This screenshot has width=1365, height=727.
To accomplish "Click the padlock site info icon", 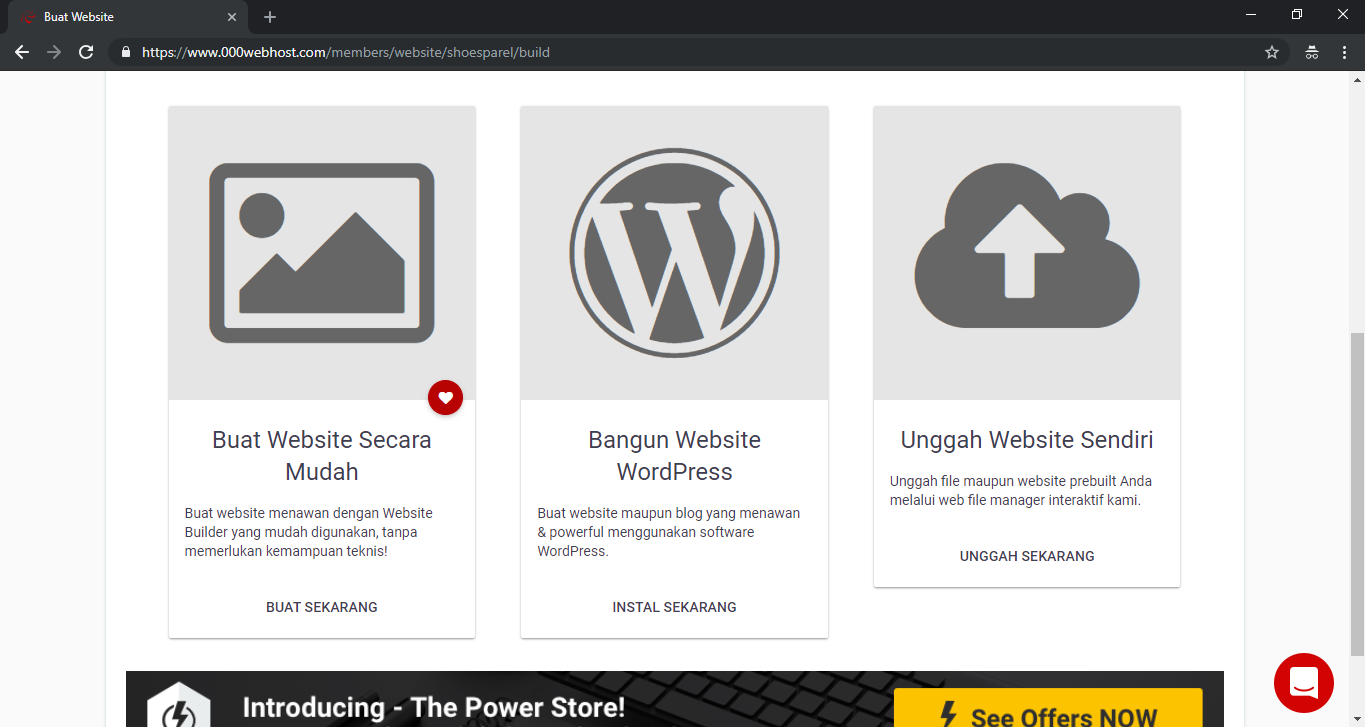I will pyautogui.click(x=125, y=52).
